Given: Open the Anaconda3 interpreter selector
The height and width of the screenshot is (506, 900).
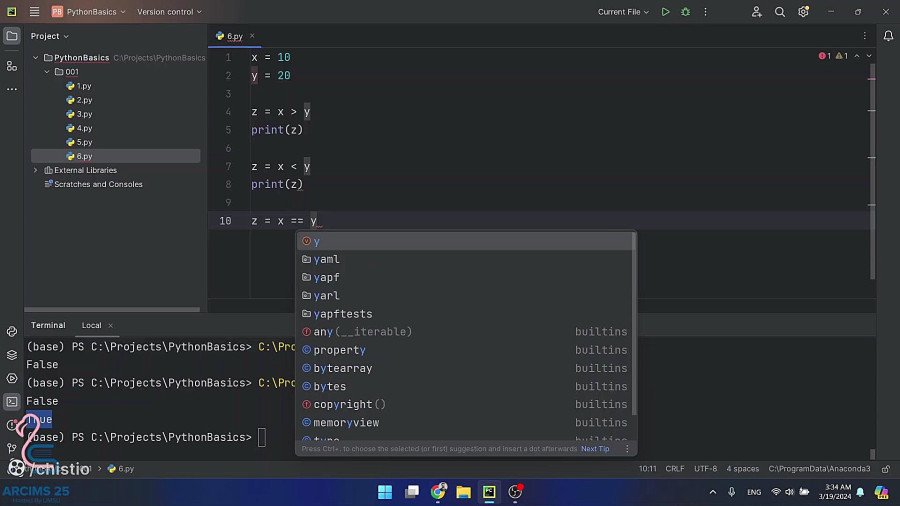Looking at the screenshot, I should [819, 469].
